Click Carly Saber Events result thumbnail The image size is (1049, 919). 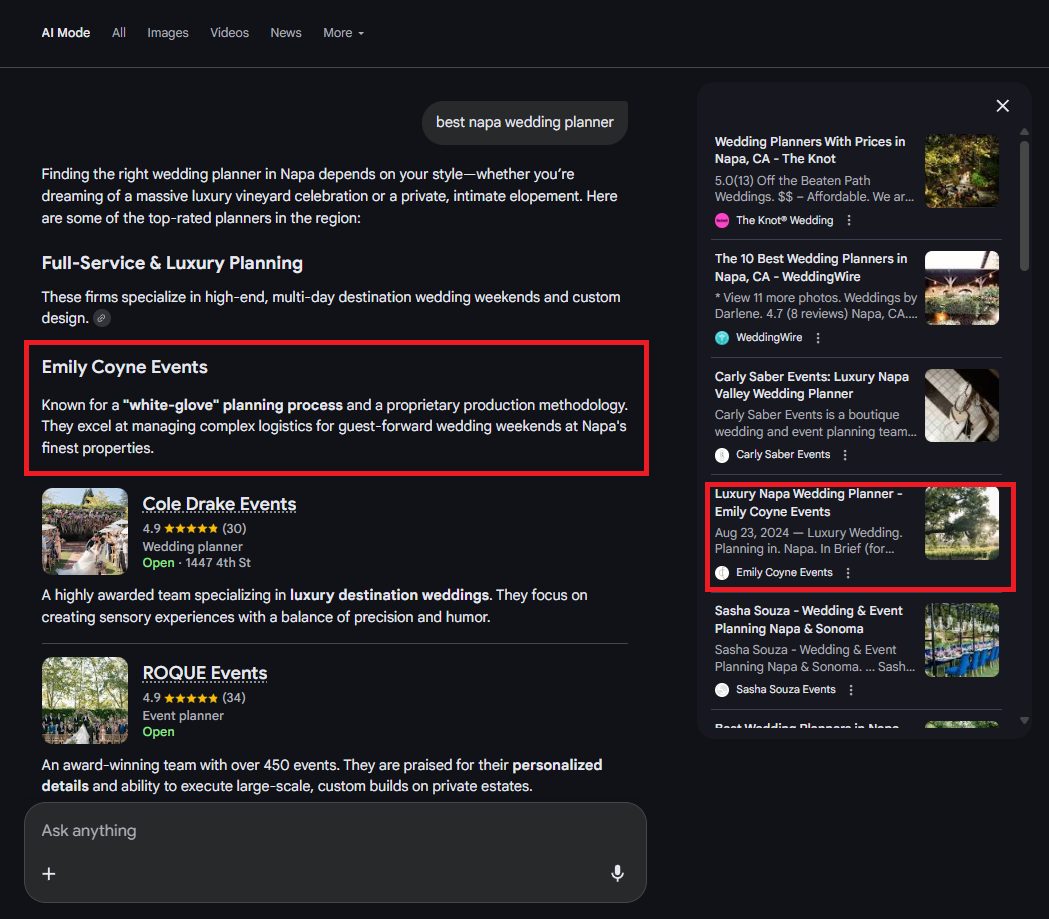tap(961, 405)
